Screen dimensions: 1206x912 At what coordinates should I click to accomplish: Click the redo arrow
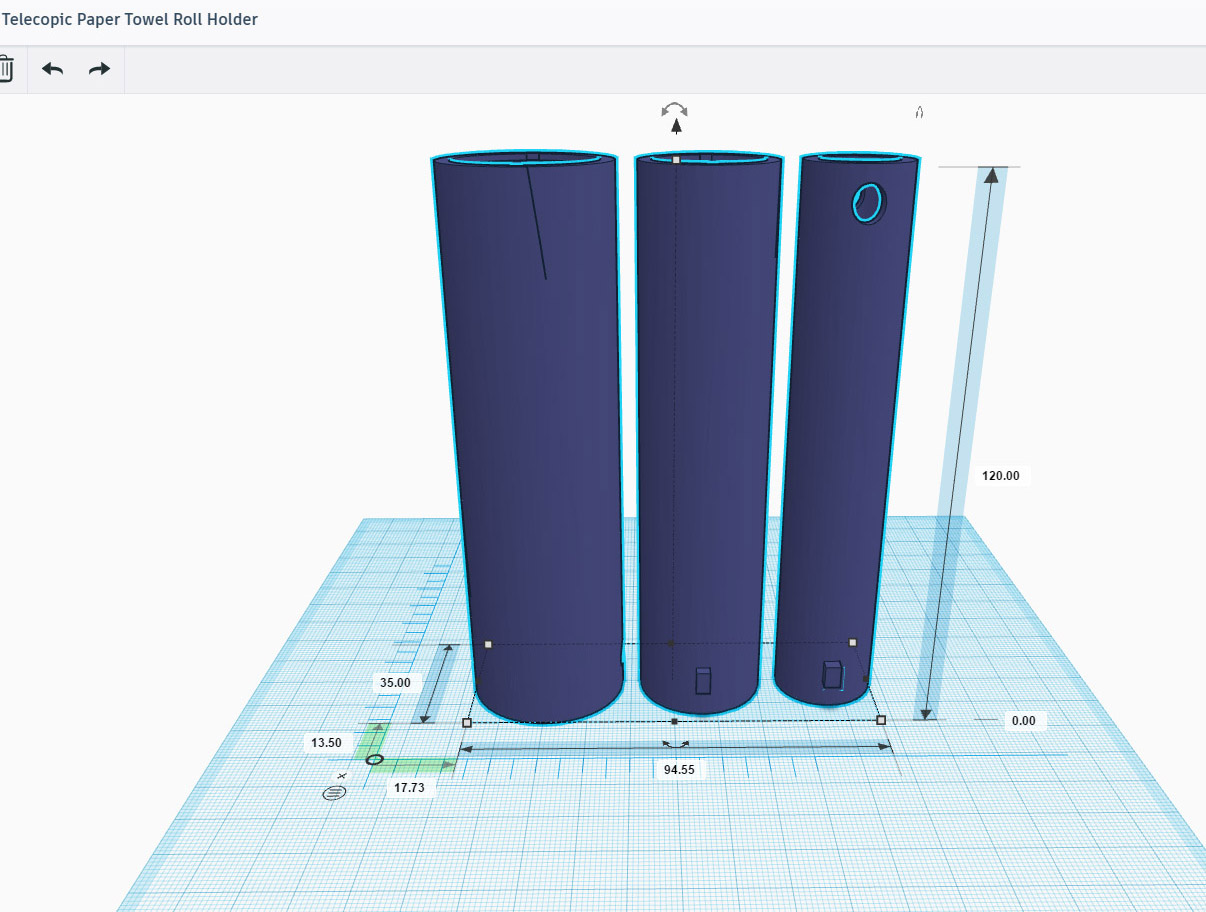coord(99,69)
